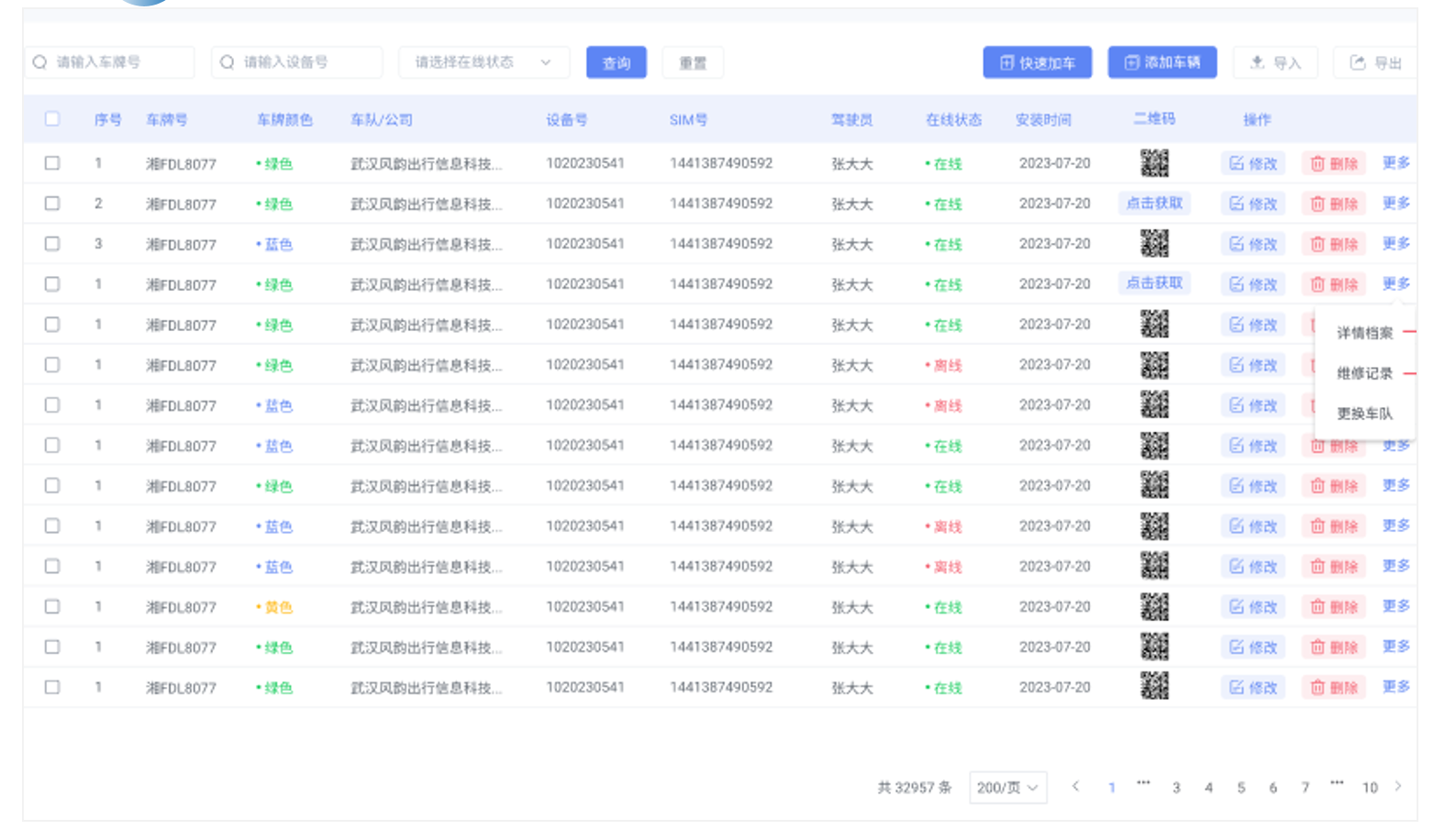Image resolution: width=1456 pixels, height=830 pixels.
Task: Jump to page 7 in pagination
Action: [x=1305, y=788]
